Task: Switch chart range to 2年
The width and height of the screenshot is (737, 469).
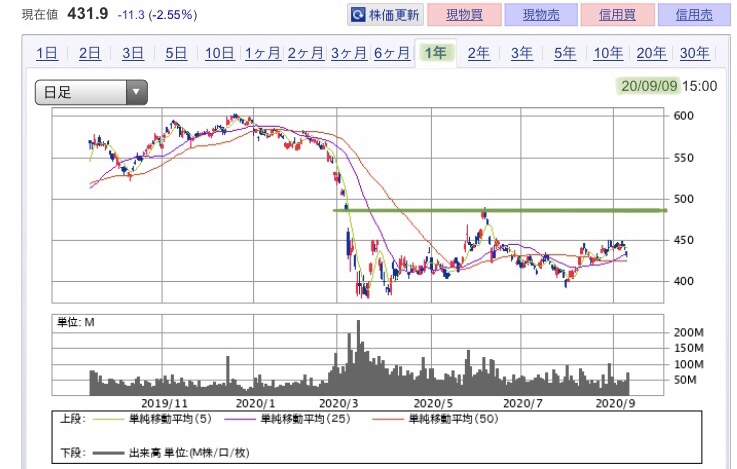Action: coord(478,53)
